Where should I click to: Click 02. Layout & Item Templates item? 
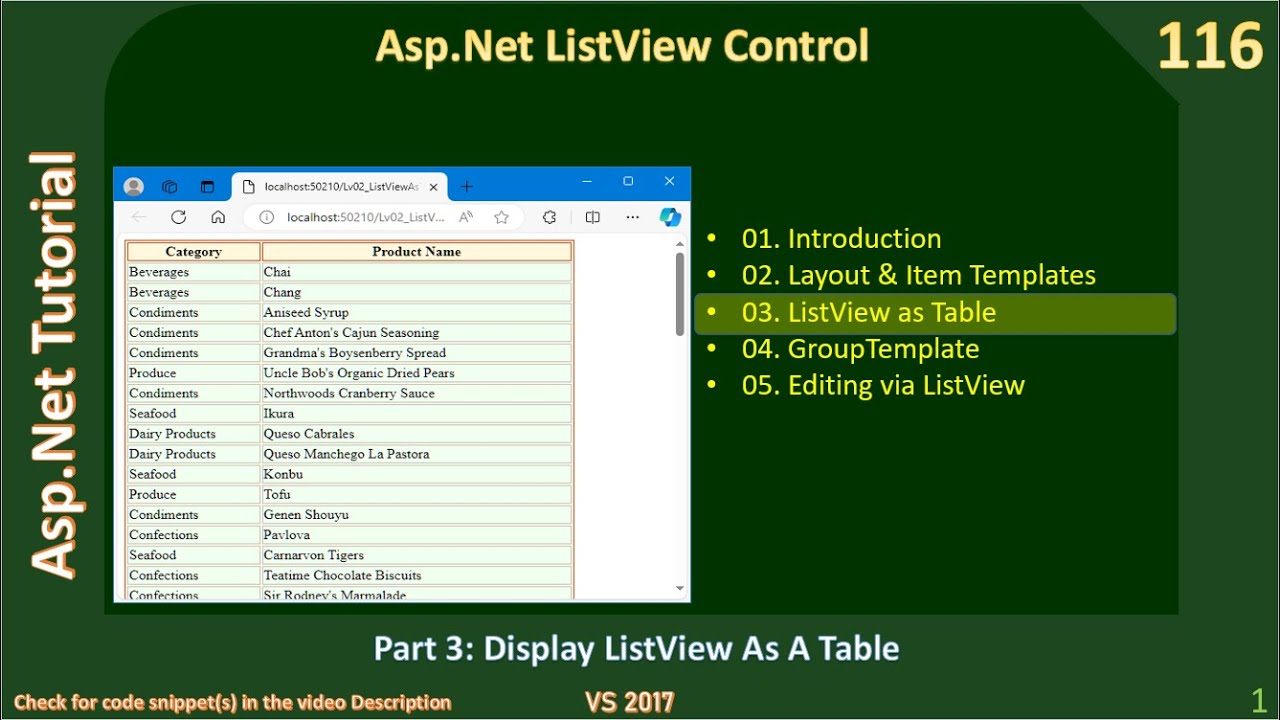click(918, 275)
